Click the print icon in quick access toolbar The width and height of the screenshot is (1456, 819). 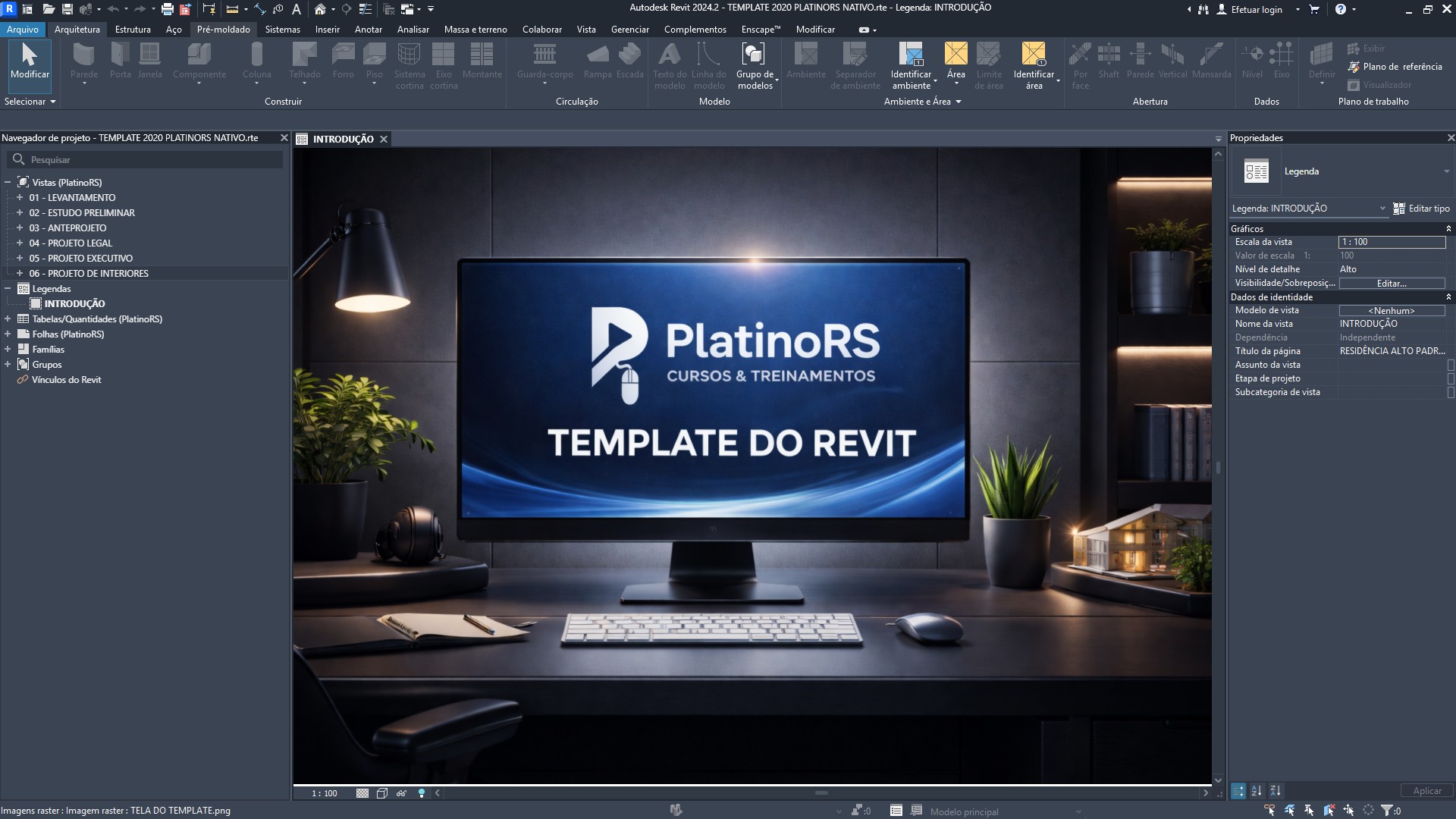[x=167, y=9]
